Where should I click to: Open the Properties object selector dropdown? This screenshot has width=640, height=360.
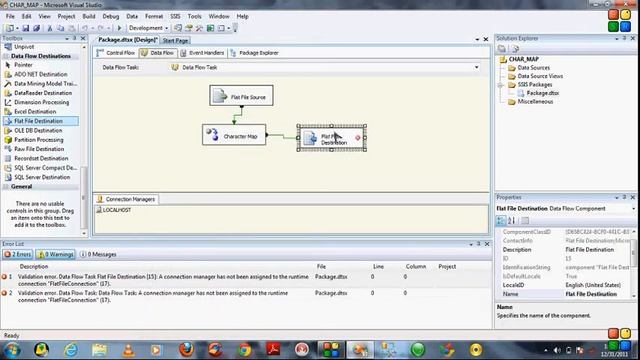[633, 209]
